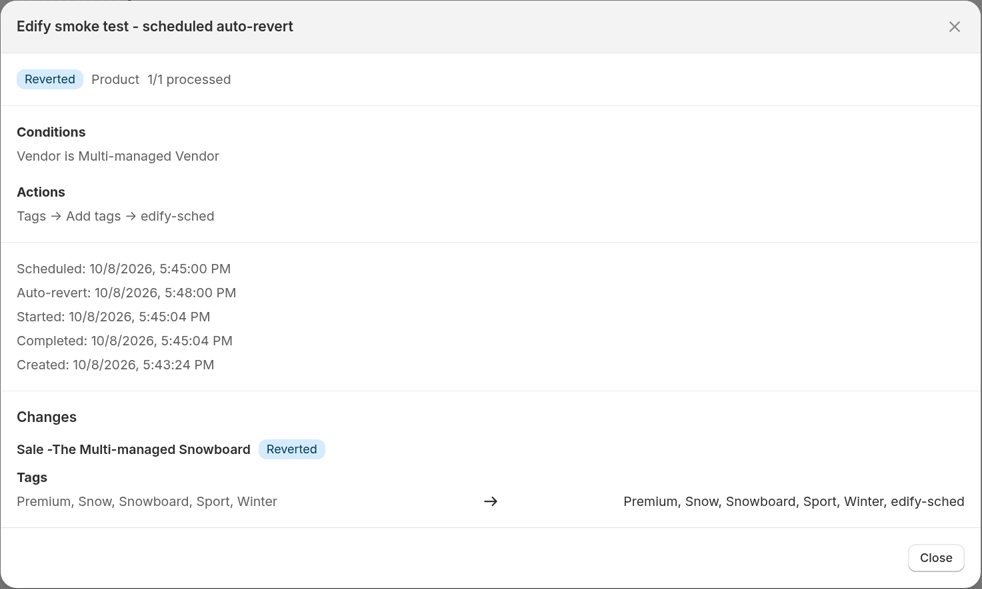Viewport: 982px width, 589px height.
Task: Click the 1/1 processed text
Action: tap(189, 80)
